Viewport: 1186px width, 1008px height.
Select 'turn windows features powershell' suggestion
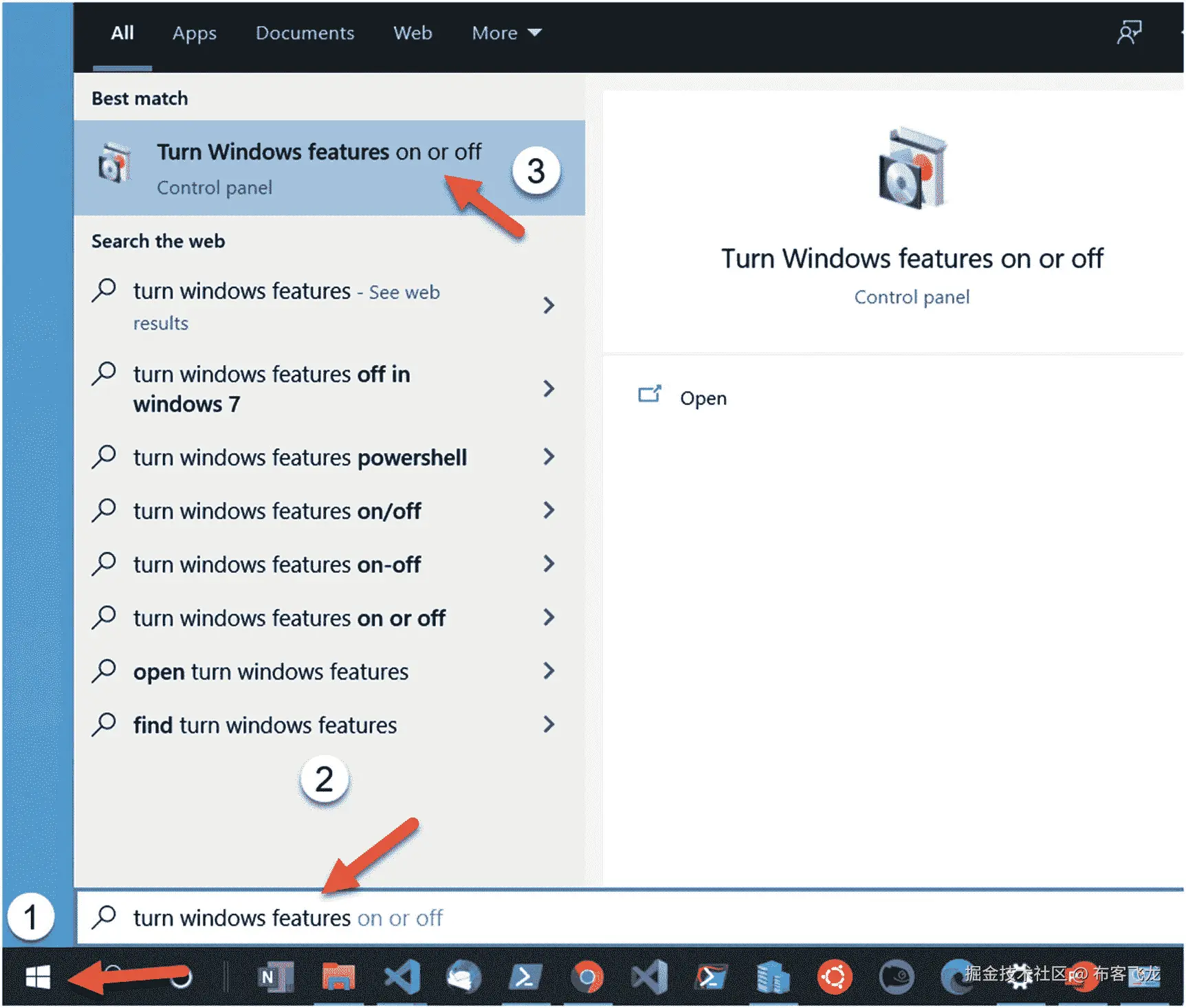(x=329, y=457)
